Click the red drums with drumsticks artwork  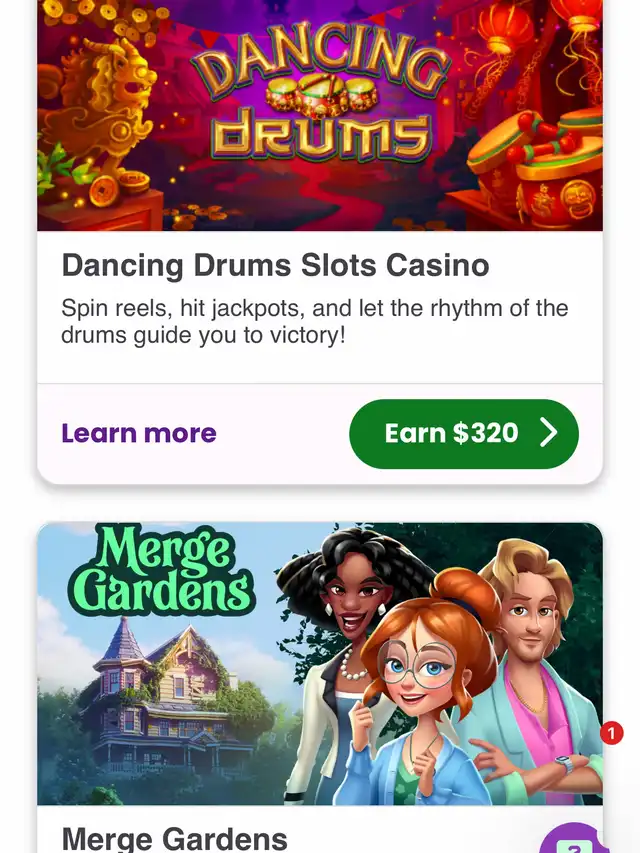539,163
